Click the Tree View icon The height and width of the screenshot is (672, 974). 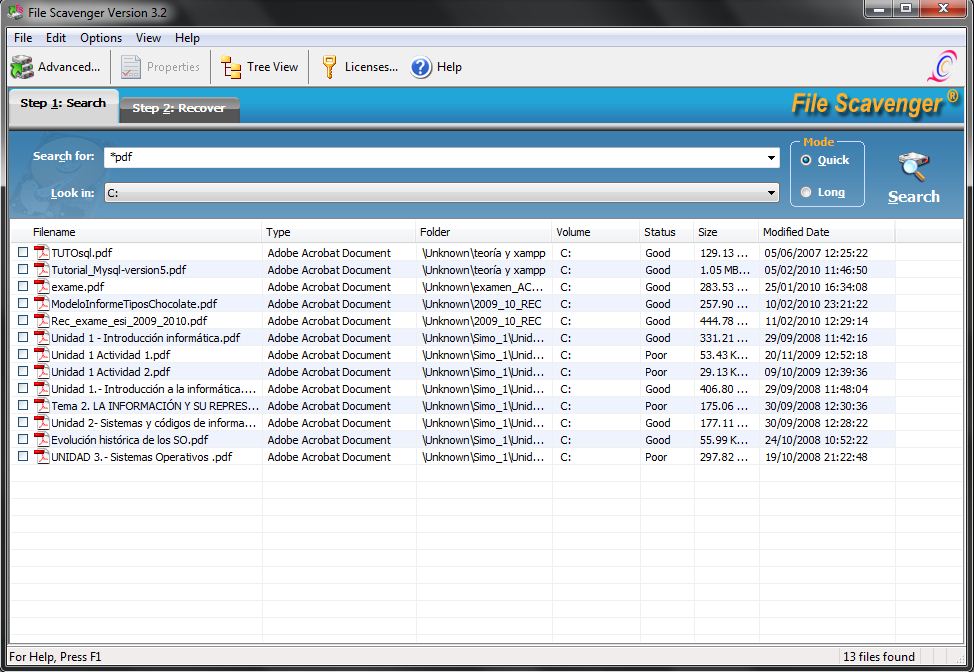click(231, 67)
